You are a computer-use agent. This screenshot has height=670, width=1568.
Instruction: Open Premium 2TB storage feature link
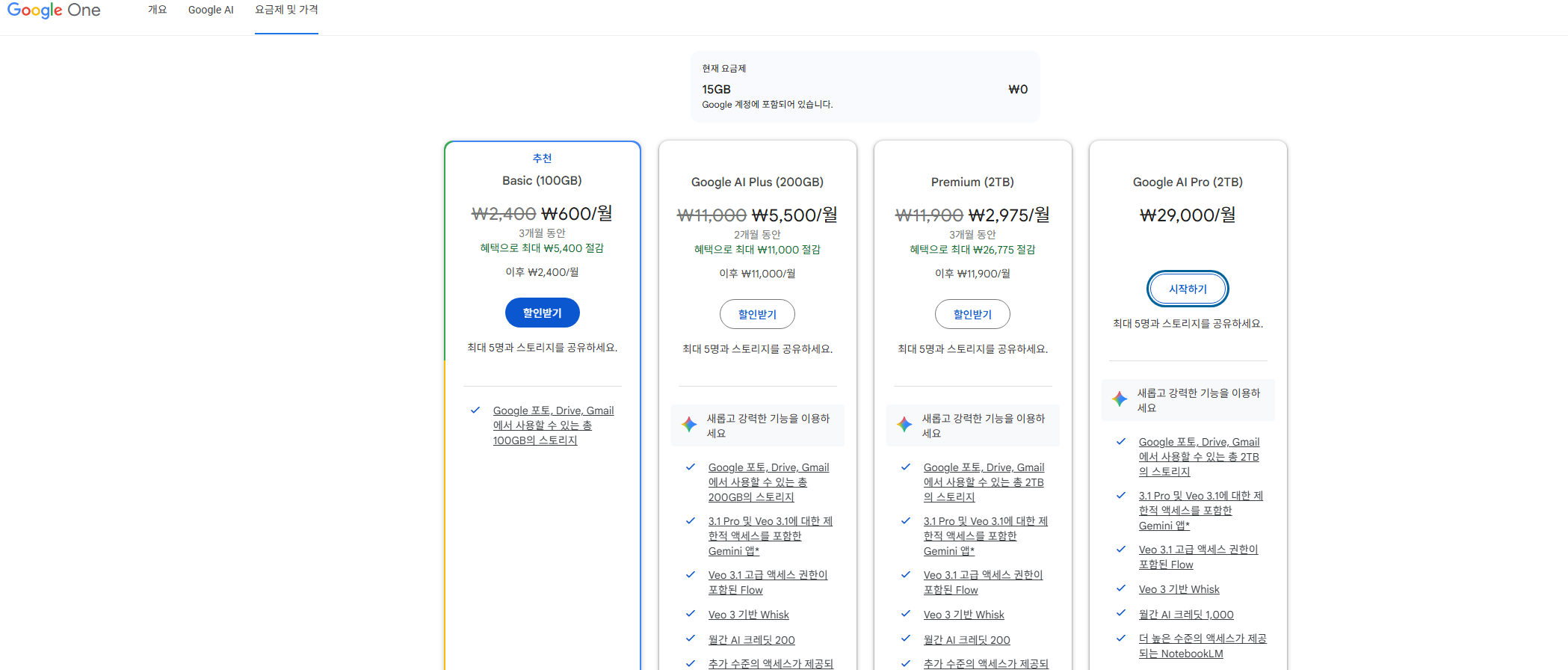pyautogui.click(x=984, y=482)
